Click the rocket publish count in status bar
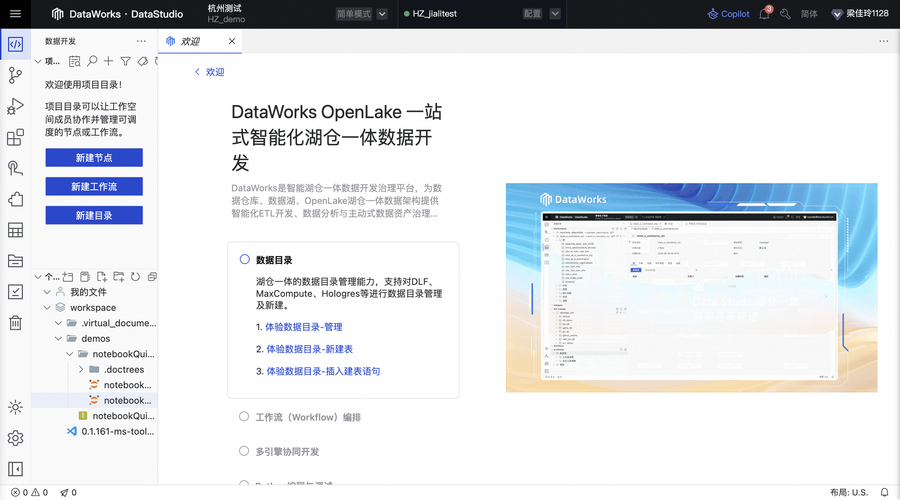Viewport: 900px width, 500px height. click(x=68, y=493)
